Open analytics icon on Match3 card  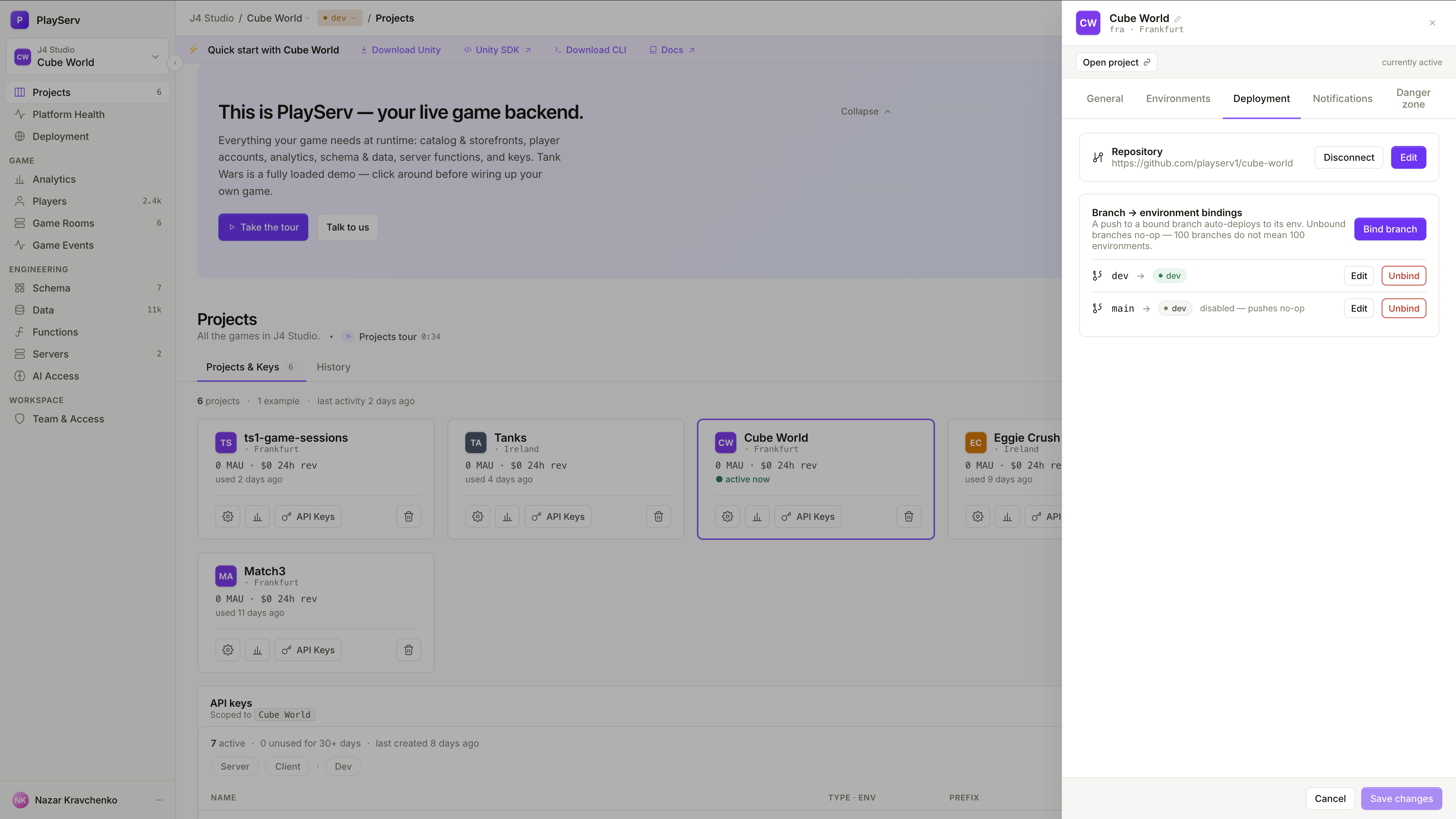click(x=257, y=650)
